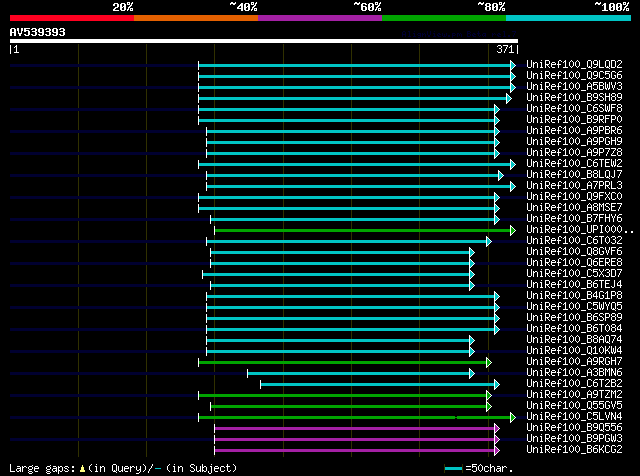Screen dimensions: 640x476
Task: Select the UniRef100_B6KCG2 label
Action: (x=574, y=450)
